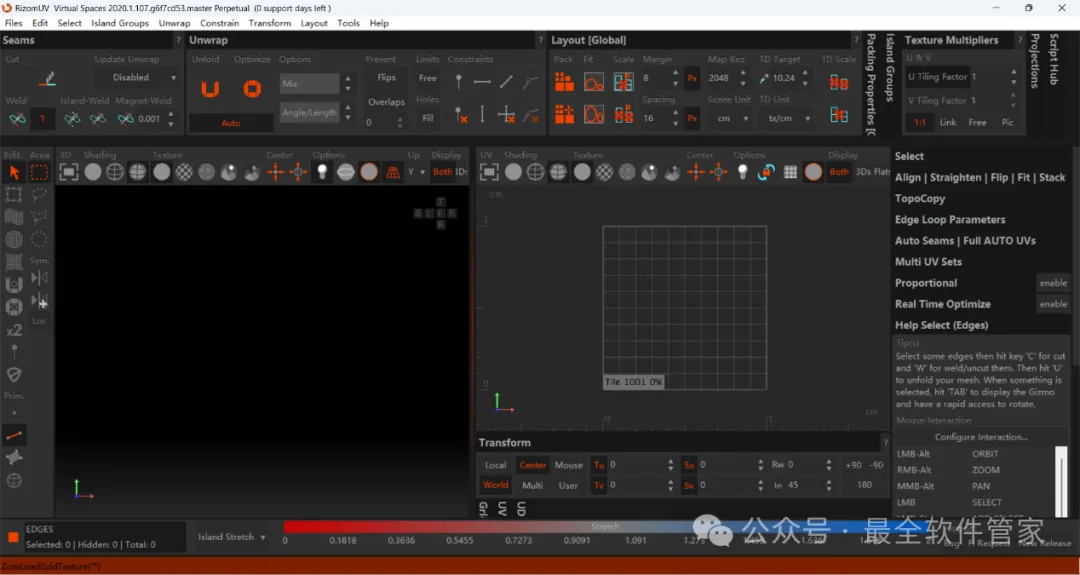Toggle Auto unfold mode
1080x575 pixels.
(231, 123)
